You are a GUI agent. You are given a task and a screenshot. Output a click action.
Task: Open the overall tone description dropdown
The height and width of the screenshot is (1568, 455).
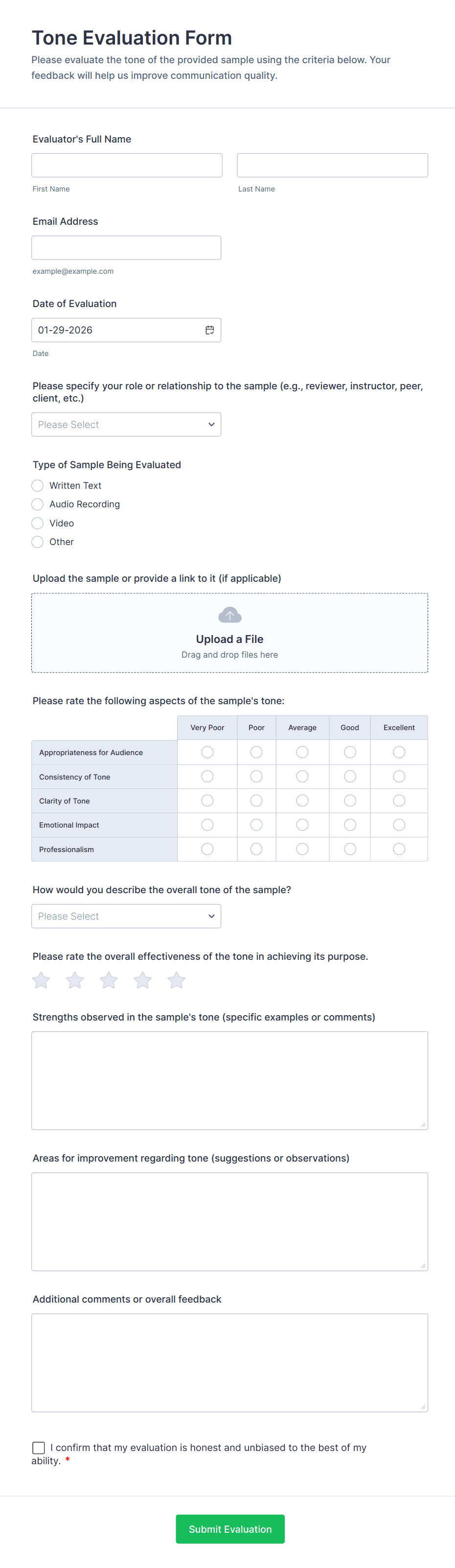[x=126, y=916]
